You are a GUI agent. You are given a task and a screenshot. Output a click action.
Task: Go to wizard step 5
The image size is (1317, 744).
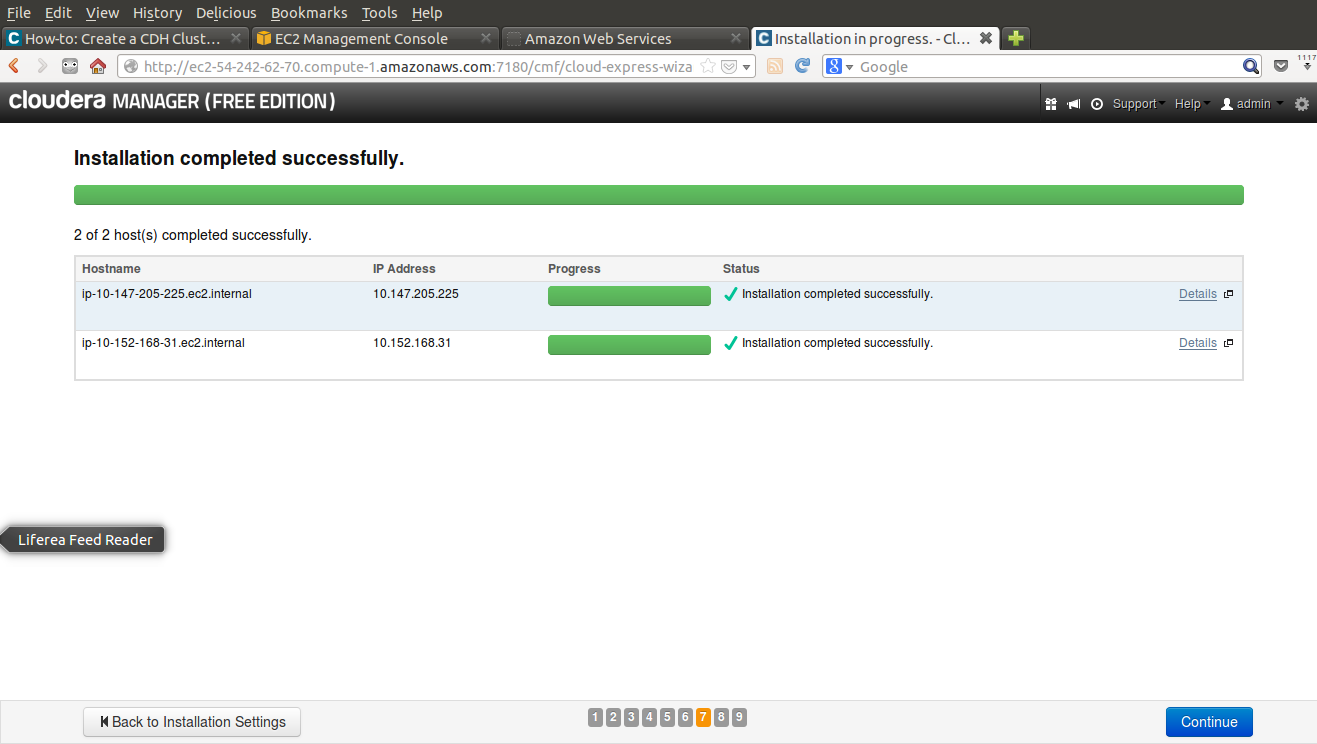coord(668,717)
